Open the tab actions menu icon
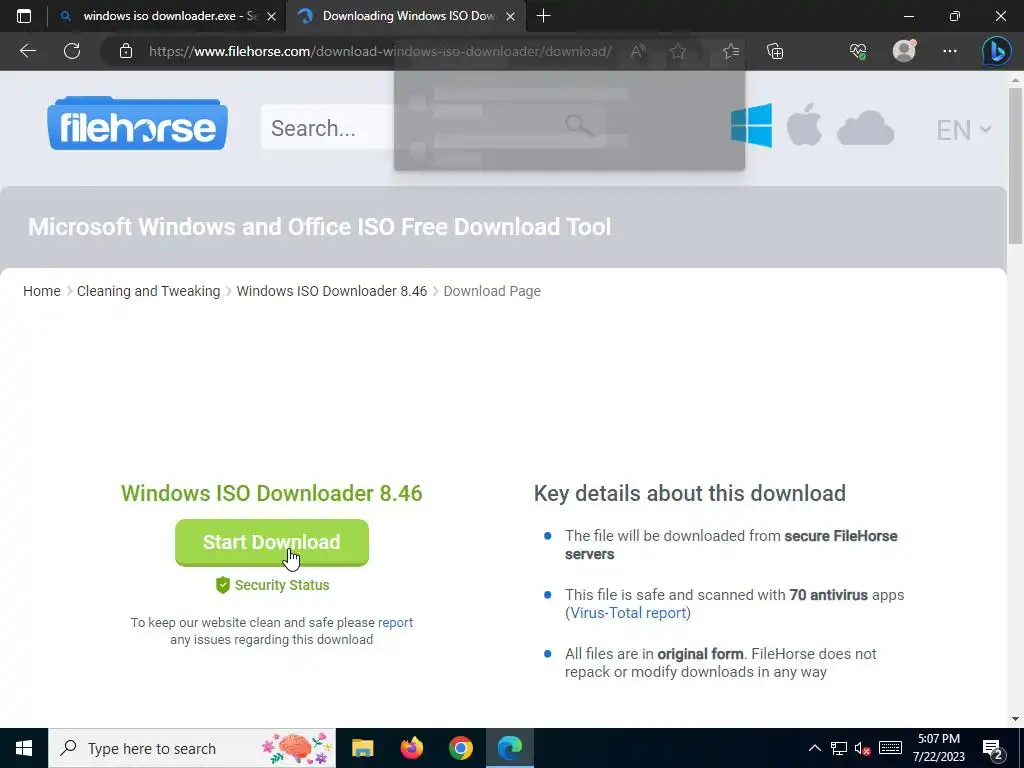The width and height of the screenshot is (1024, 768). coord(24,16)
